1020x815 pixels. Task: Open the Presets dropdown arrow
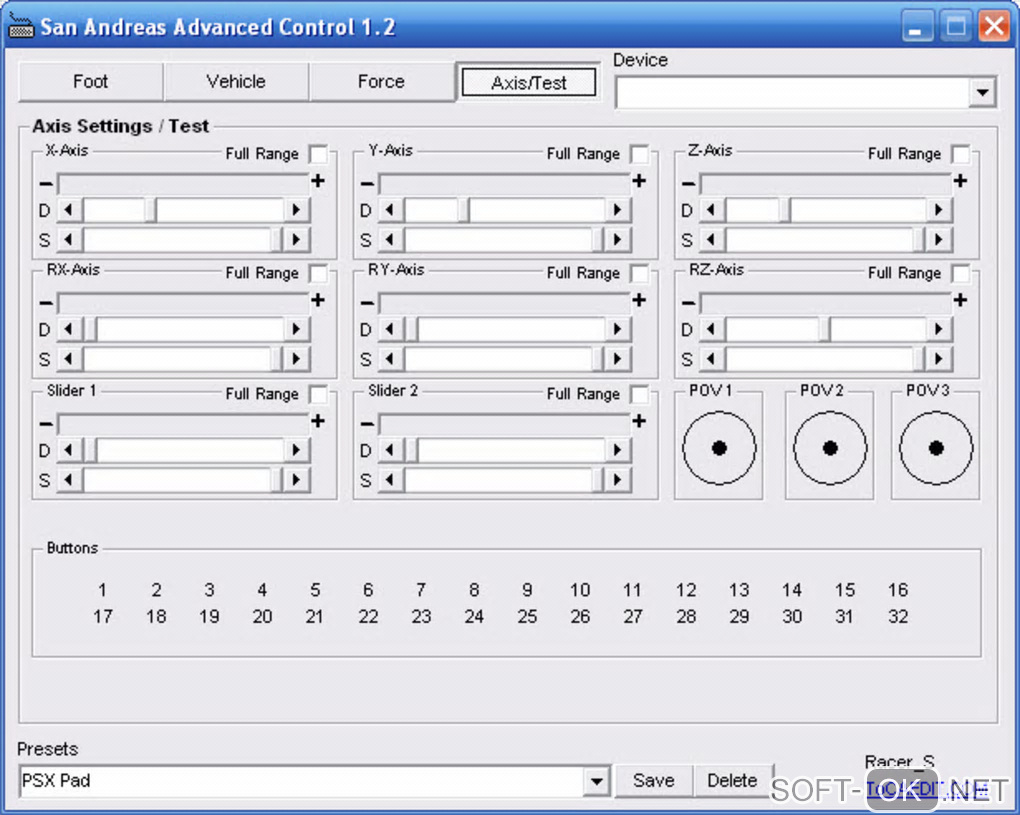(597, 781)
